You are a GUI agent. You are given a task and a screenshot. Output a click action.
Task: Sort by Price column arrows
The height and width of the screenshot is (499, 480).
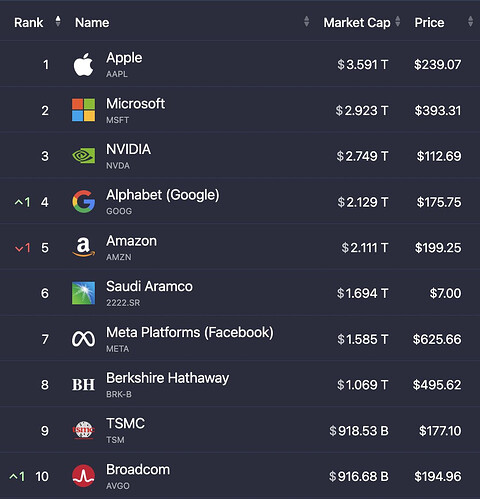tap(470, 22)
